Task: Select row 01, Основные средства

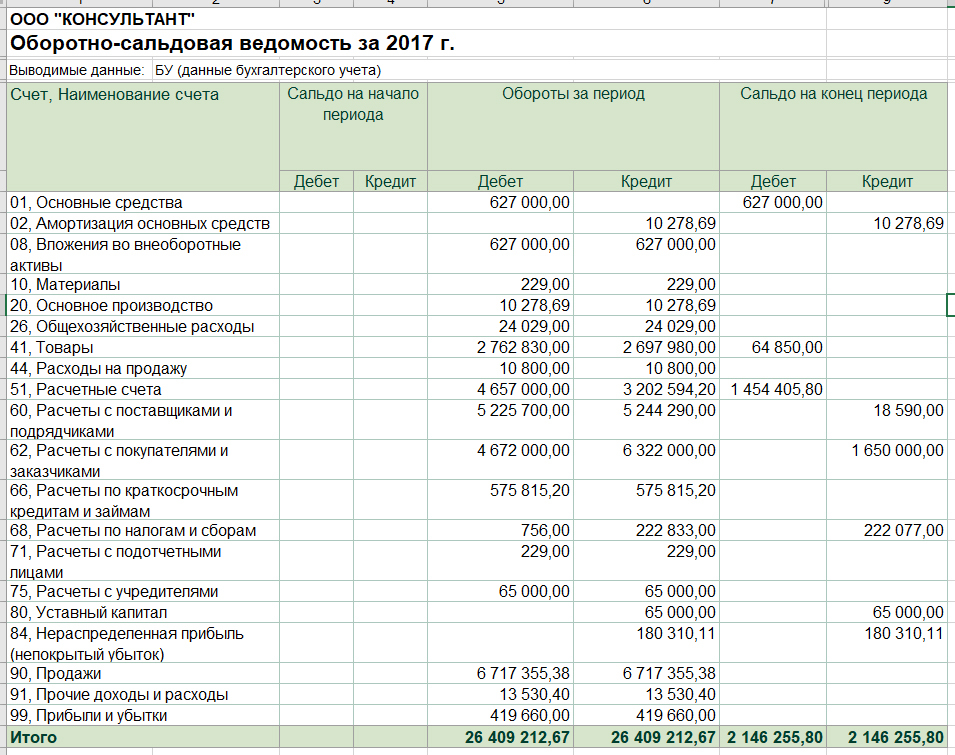Action: pos(478,202)
